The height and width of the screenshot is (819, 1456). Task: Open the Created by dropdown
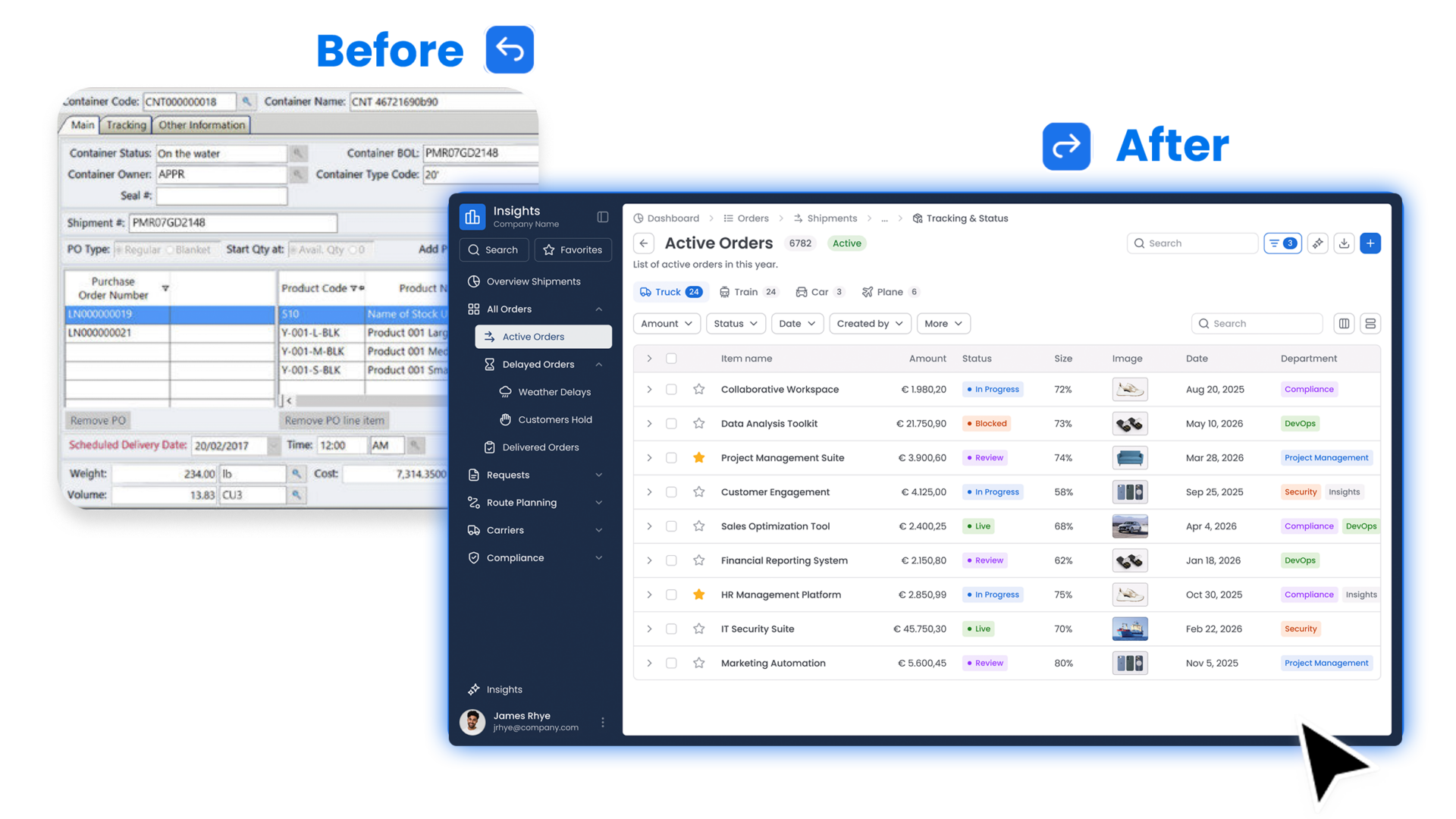[869, 324]
